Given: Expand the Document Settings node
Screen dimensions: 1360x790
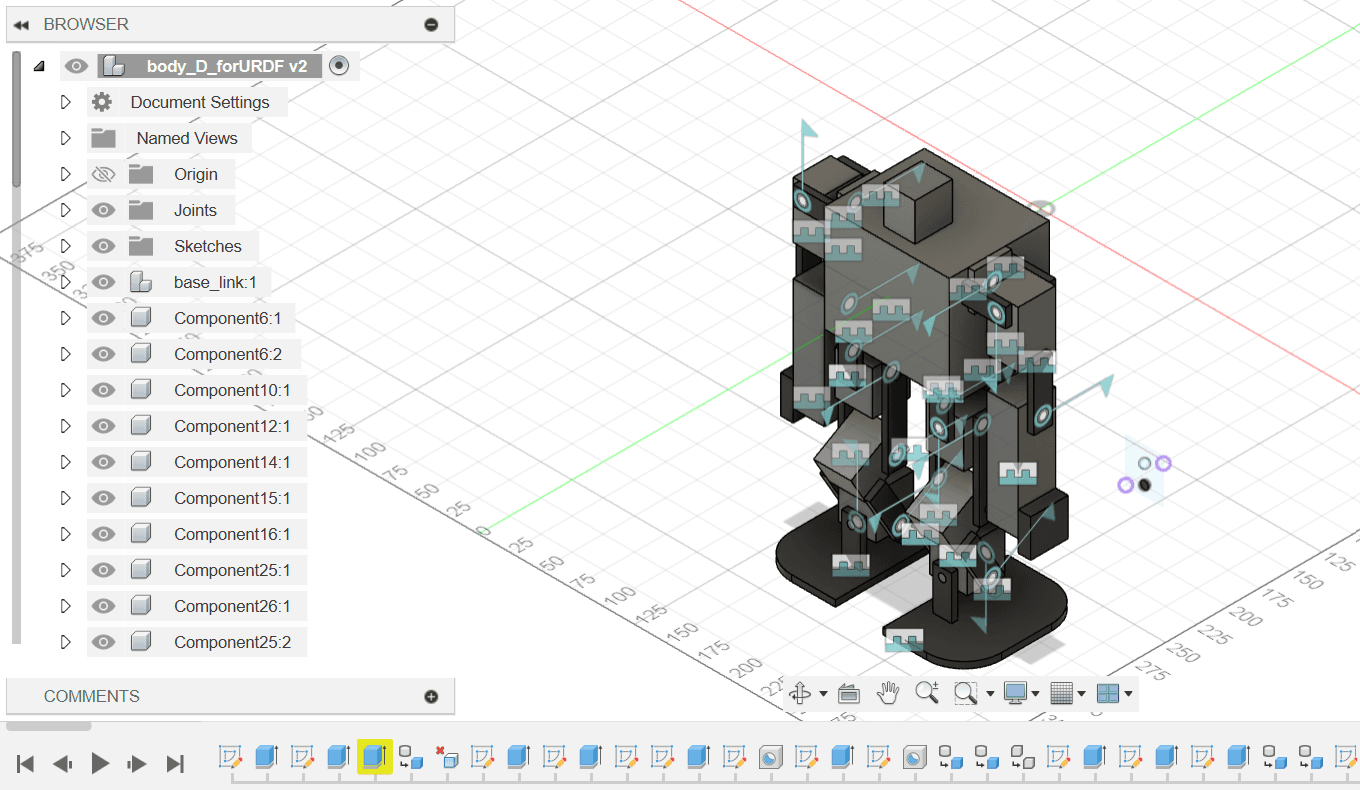Looking at the screenshot, I should pos(66,102).
